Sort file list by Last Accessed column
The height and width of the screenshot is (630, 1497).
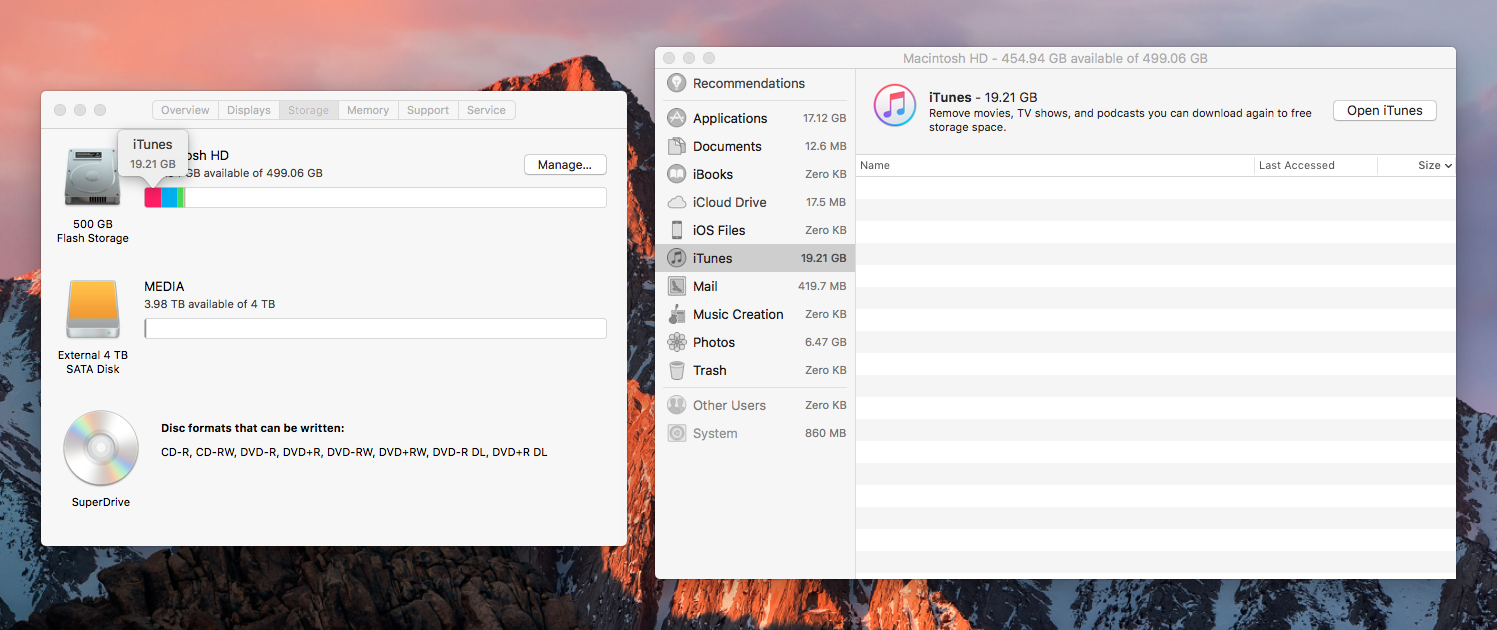pyautogui.click(x=1315, y=165)
